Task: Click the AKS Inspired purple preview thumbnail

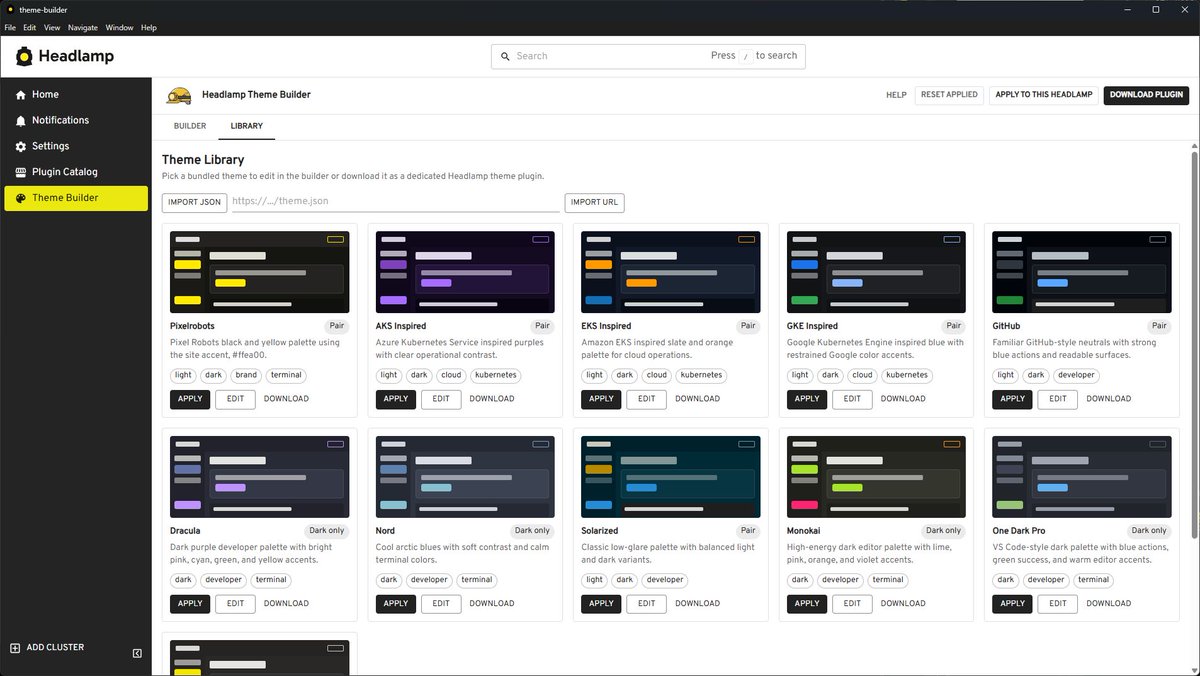Action: pos(465,272)
